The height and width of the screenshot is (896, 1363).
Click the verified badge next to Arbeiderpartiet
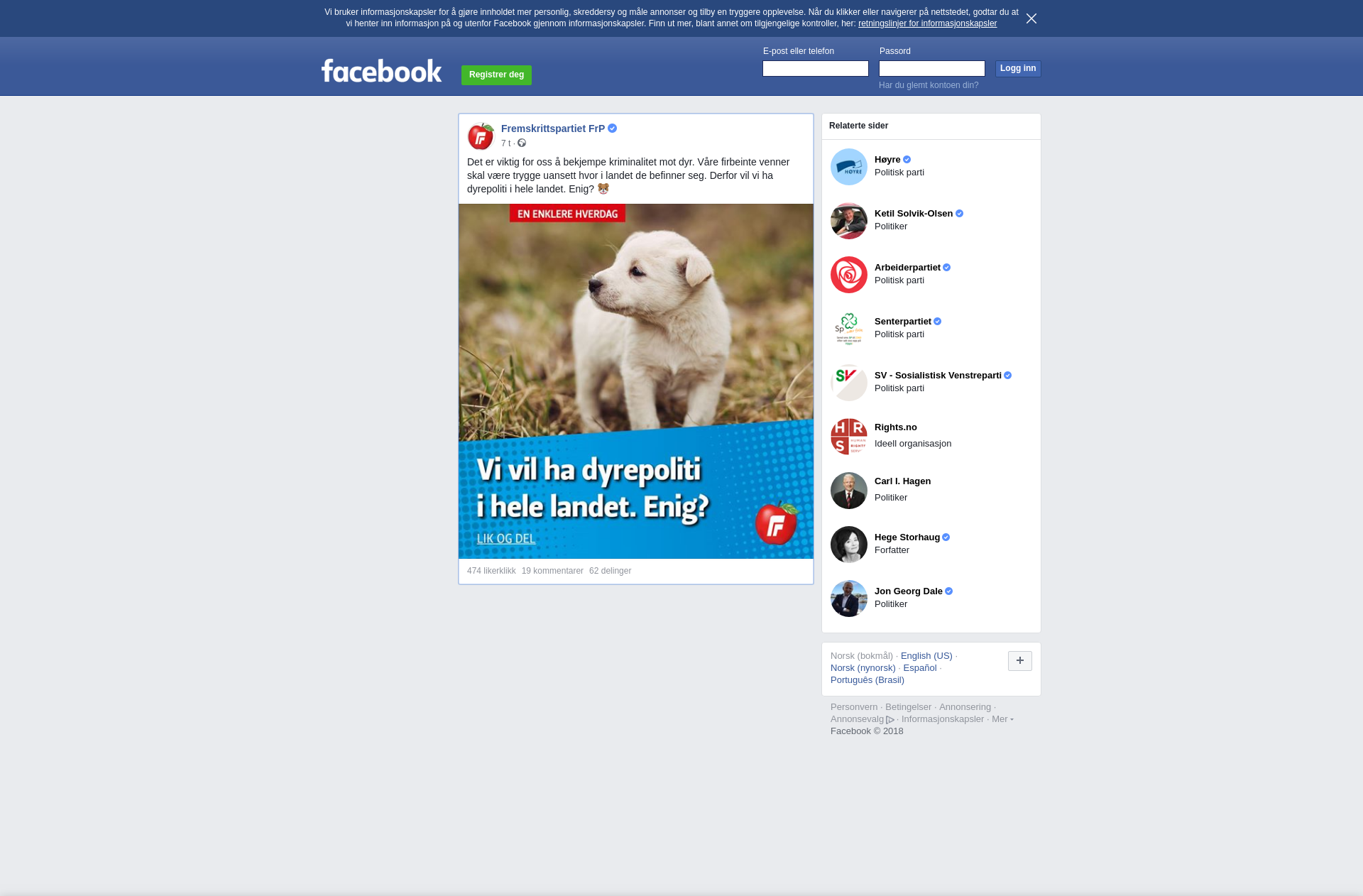946,268
